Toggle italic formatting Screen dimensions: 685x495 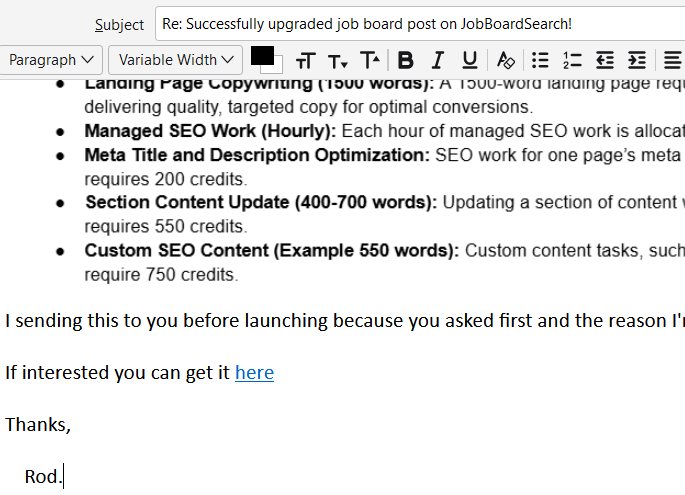pyautogui.click(x=437, y=60)
